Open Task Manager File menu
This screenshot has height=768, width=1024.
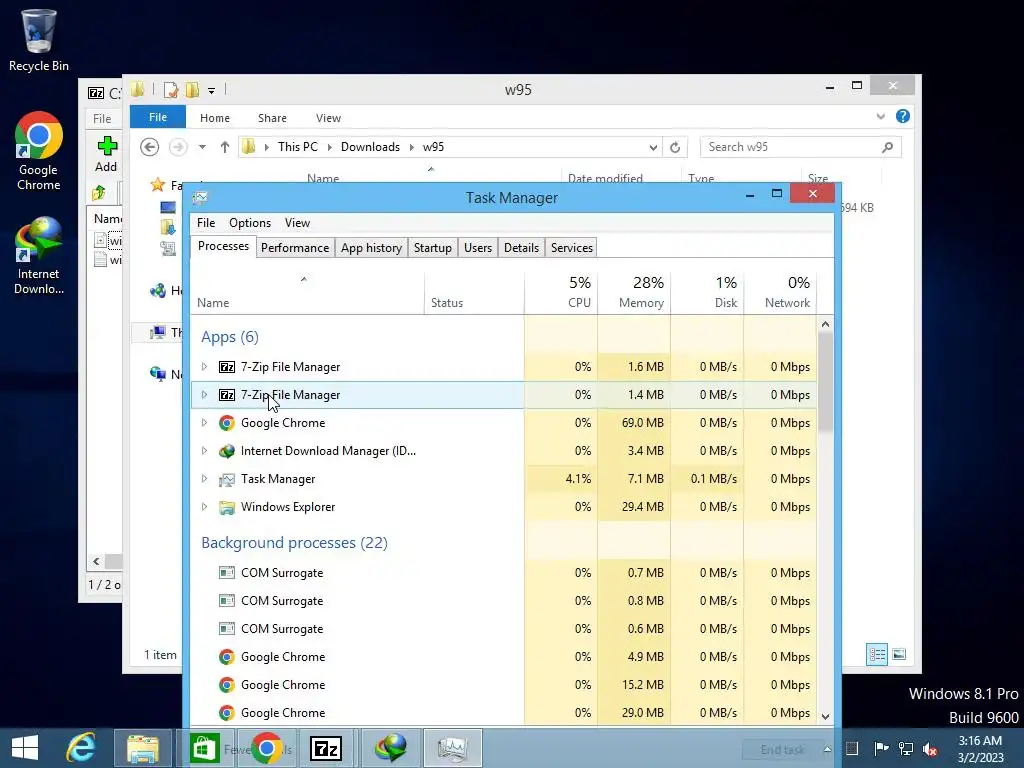coord(206,223)
